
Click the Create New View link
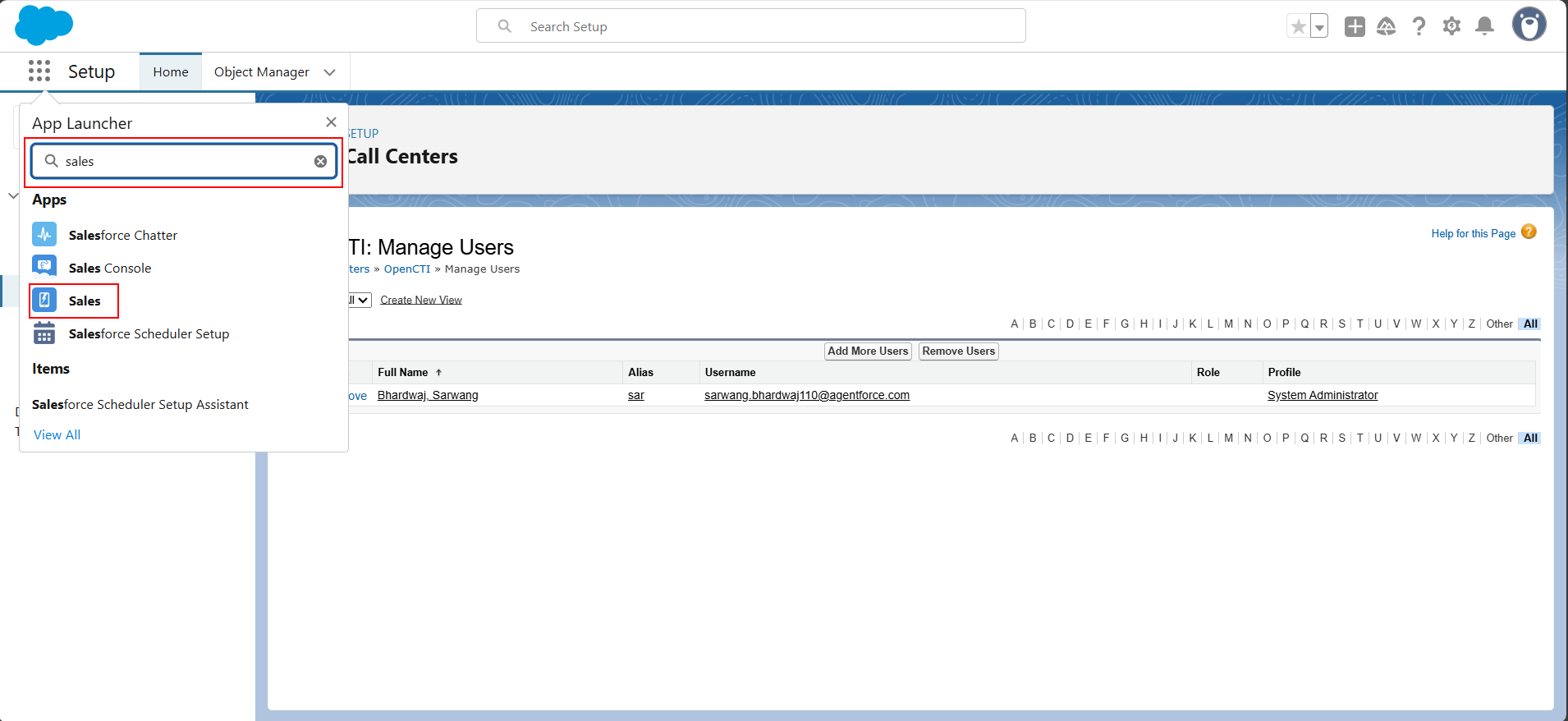pyautogui.click(x=421, y=301)
